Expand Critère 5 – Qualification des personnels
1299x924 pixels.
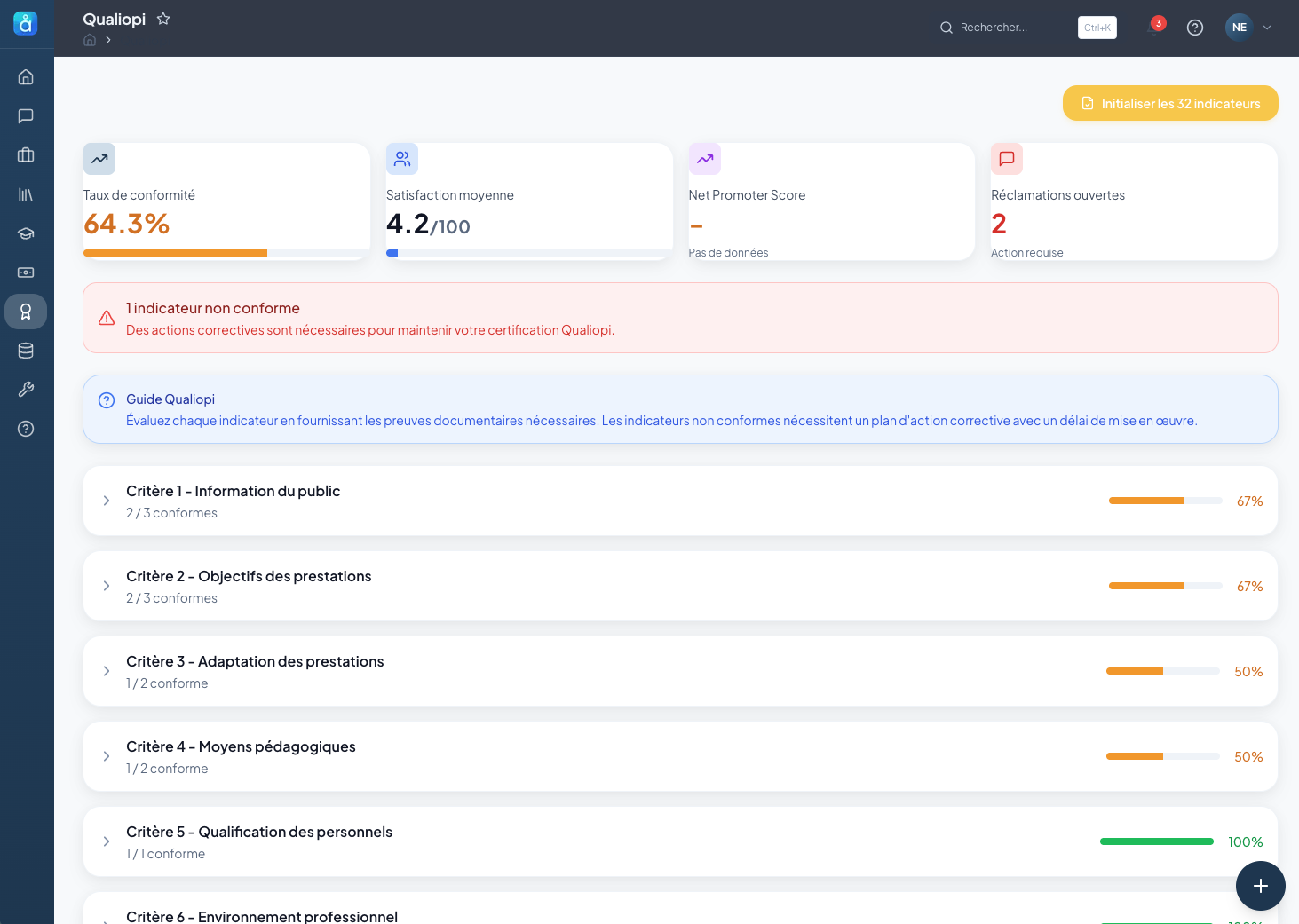pos(107,841)
